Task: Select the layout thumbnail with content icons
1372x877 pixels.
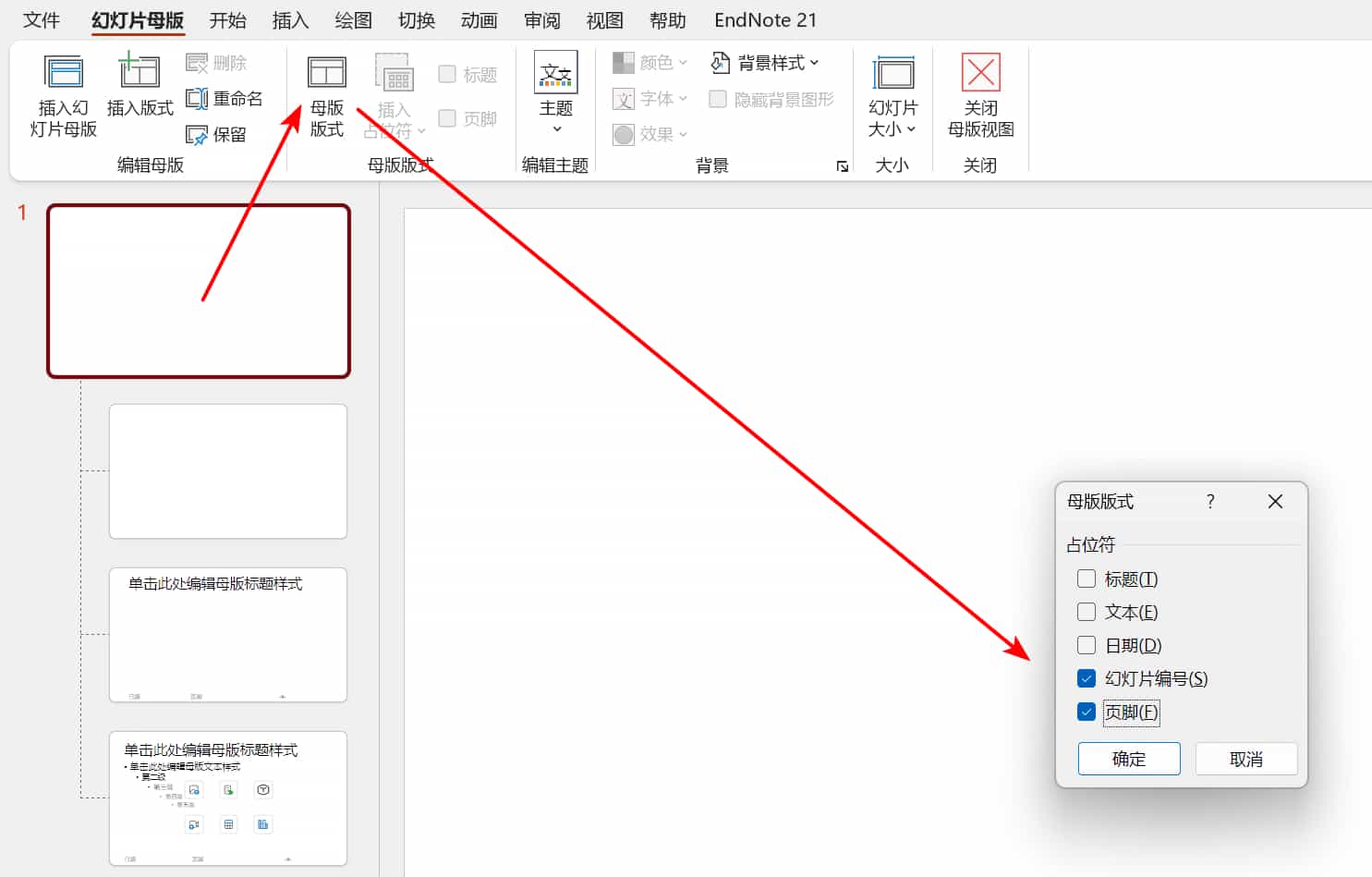Action: click(x=228, y=798)
